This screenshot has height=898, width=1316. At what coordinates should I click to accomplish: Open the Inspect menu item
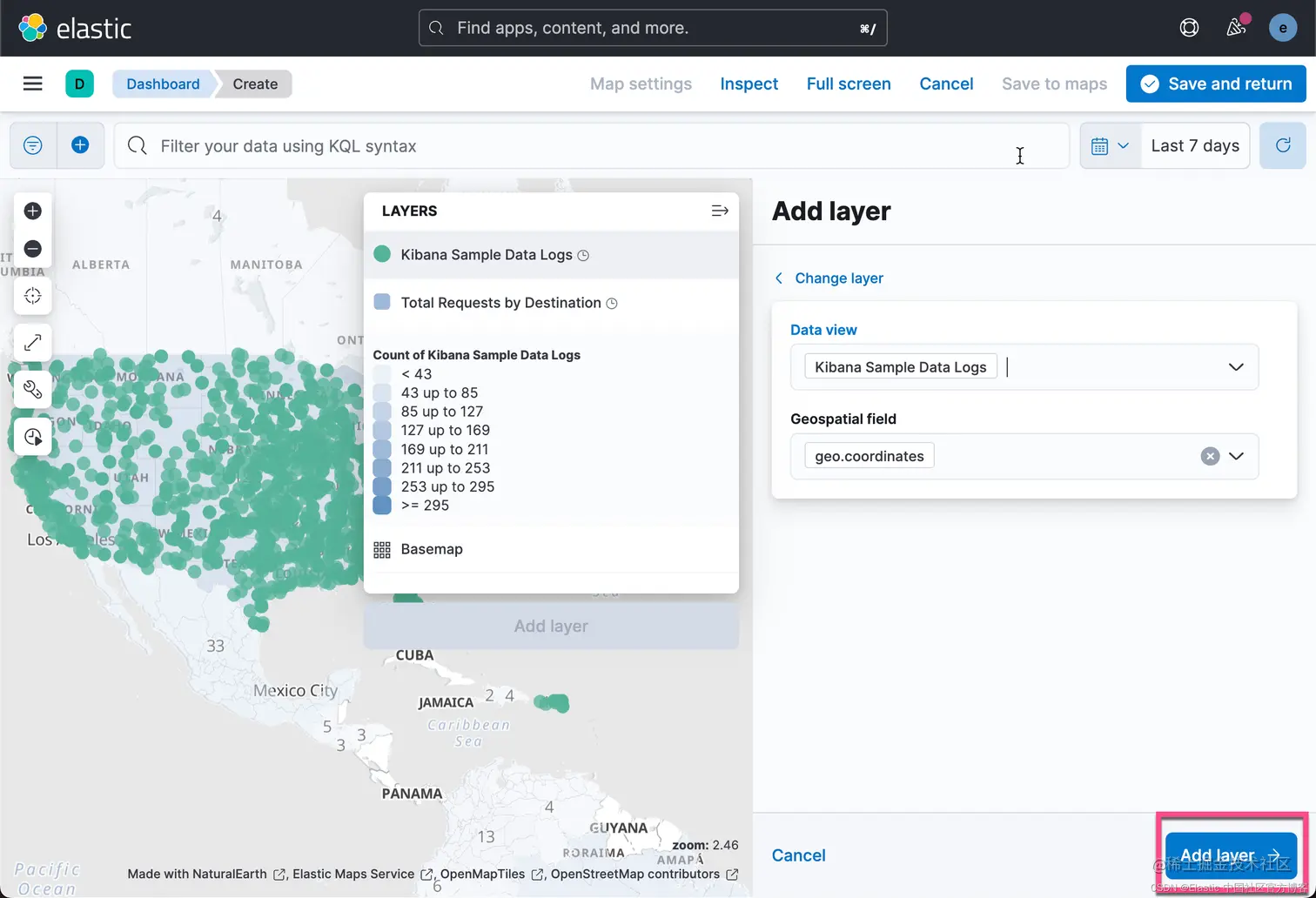(749, 84)
